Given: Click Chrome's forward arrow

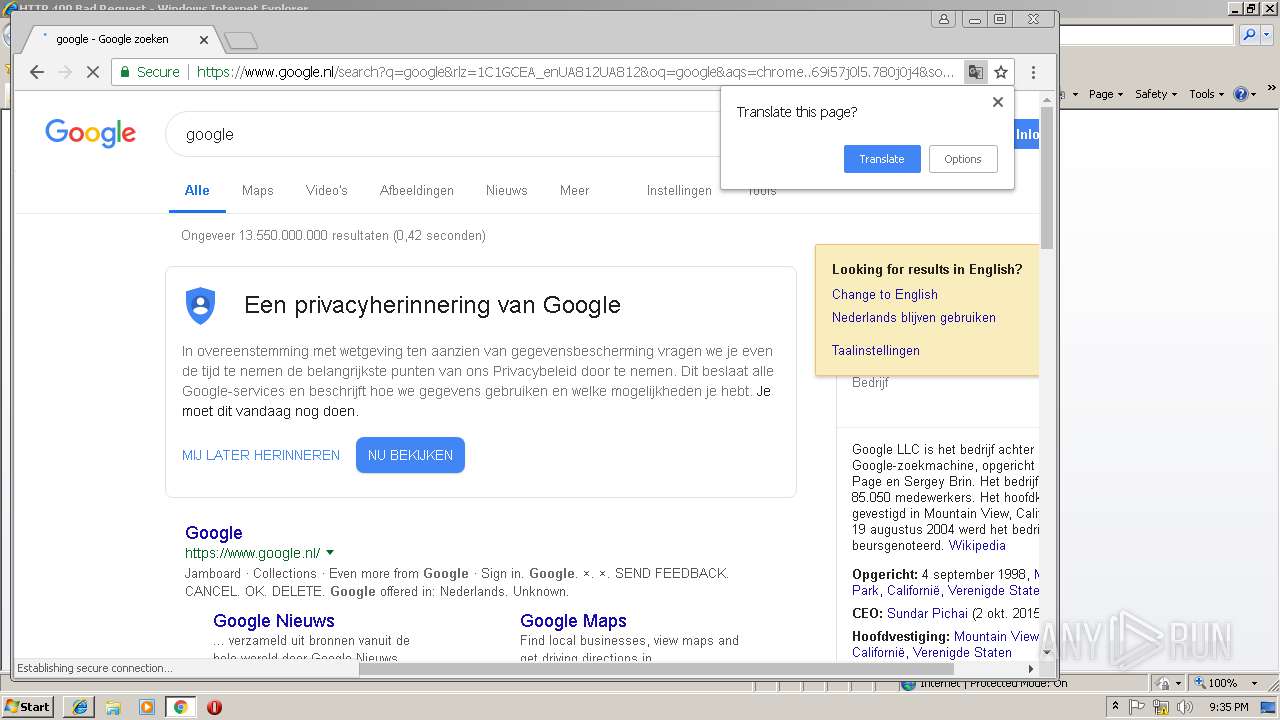Looking at the screenshot, I should point(65,72).
